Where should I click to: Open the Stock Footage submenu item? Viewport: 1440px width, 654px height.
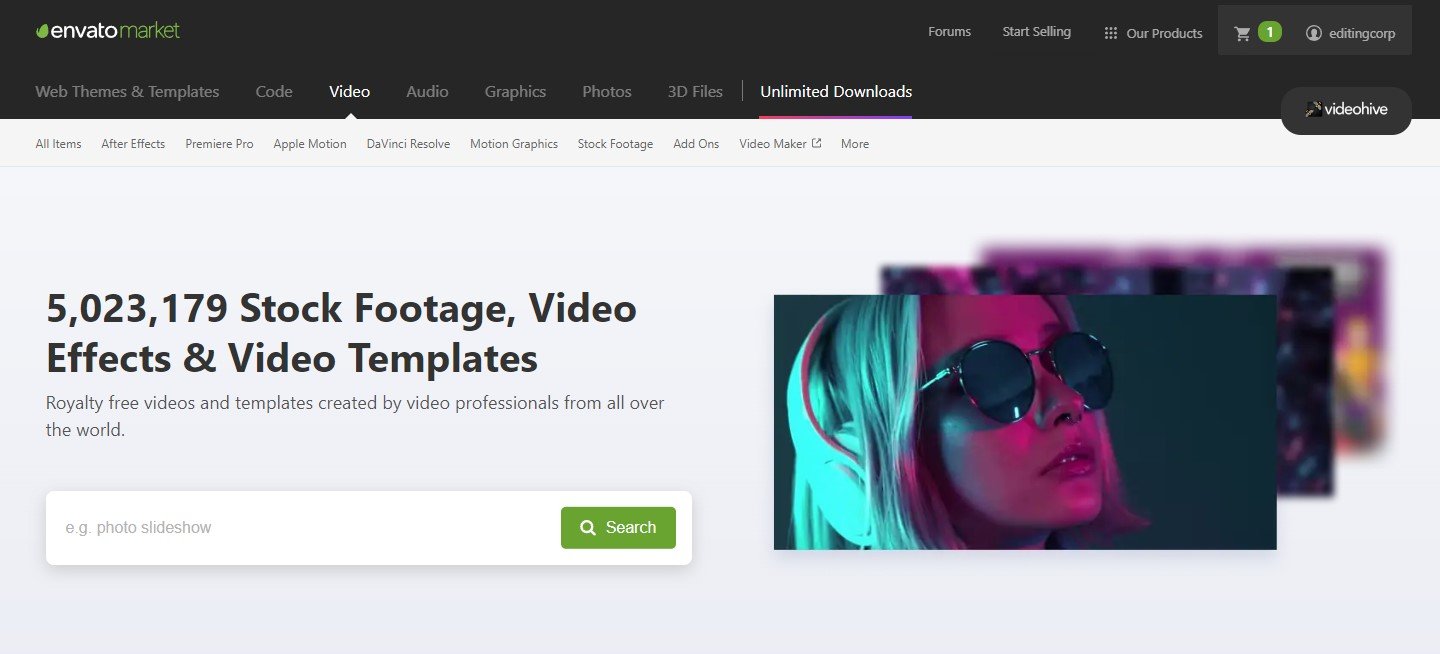pos(615,144)
